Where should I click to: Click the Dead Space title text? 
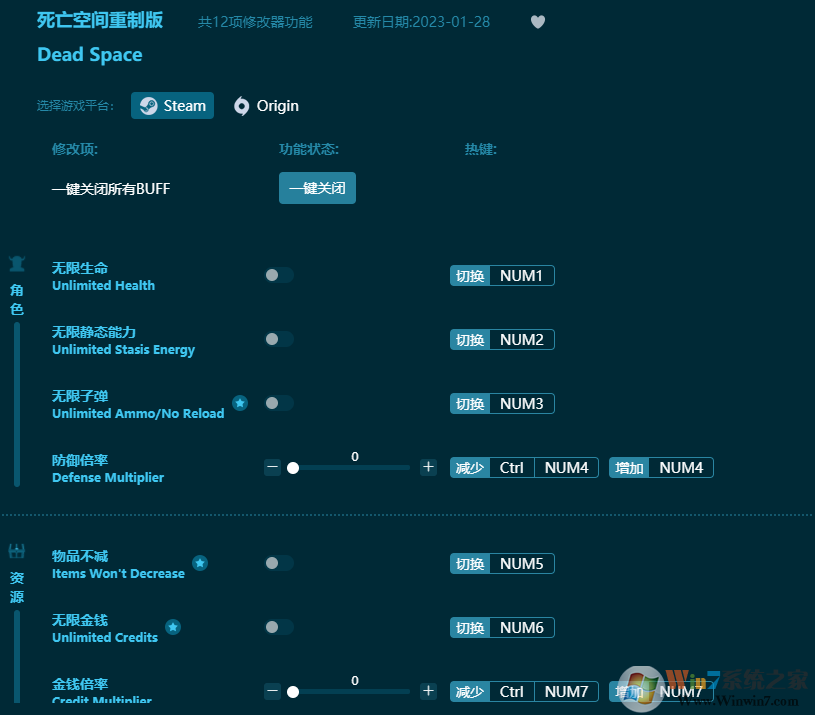pyautogui.click(x=89, y=55)
